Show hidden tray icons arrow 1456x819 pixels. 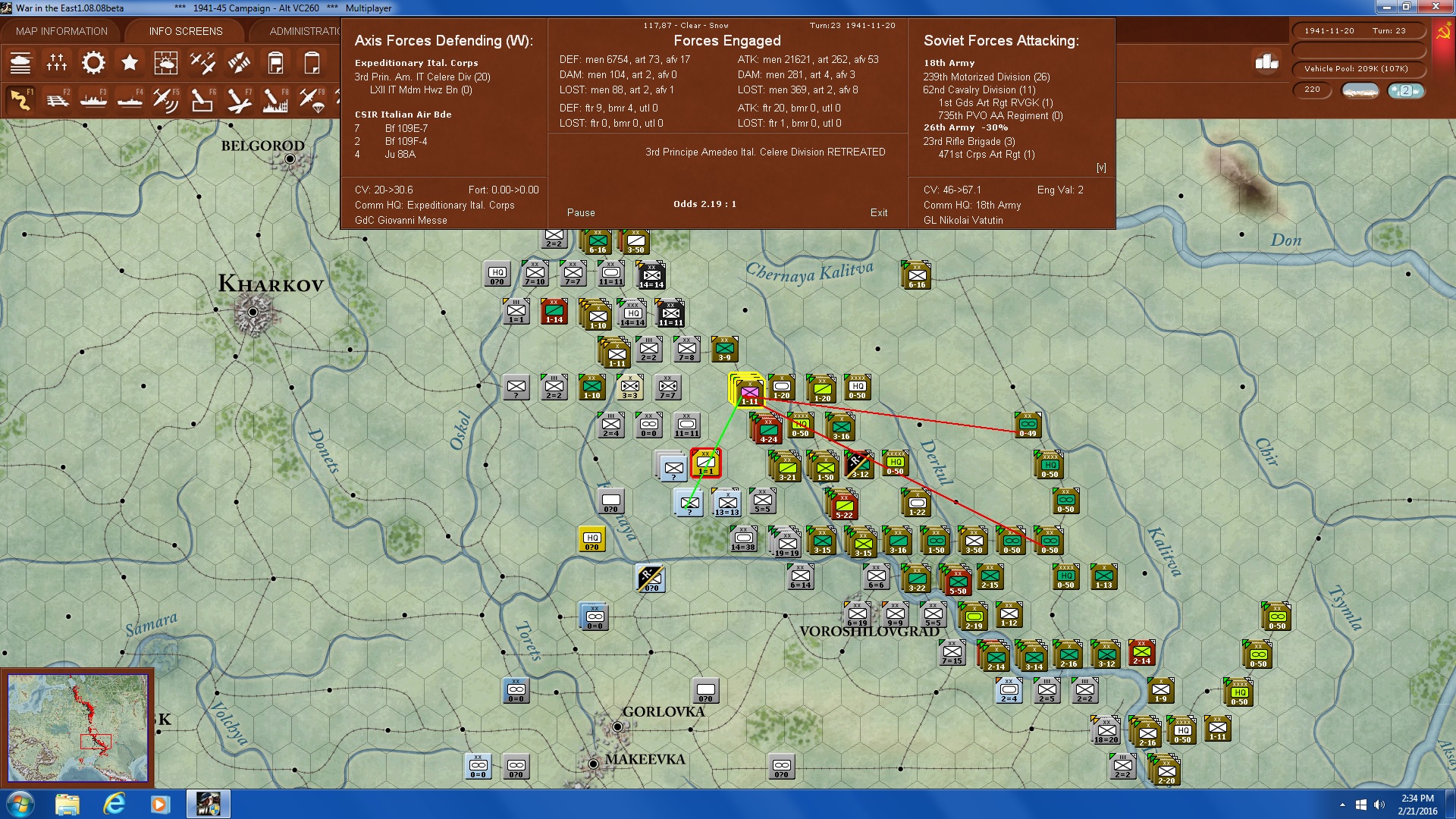click(x=1342, y=805)
